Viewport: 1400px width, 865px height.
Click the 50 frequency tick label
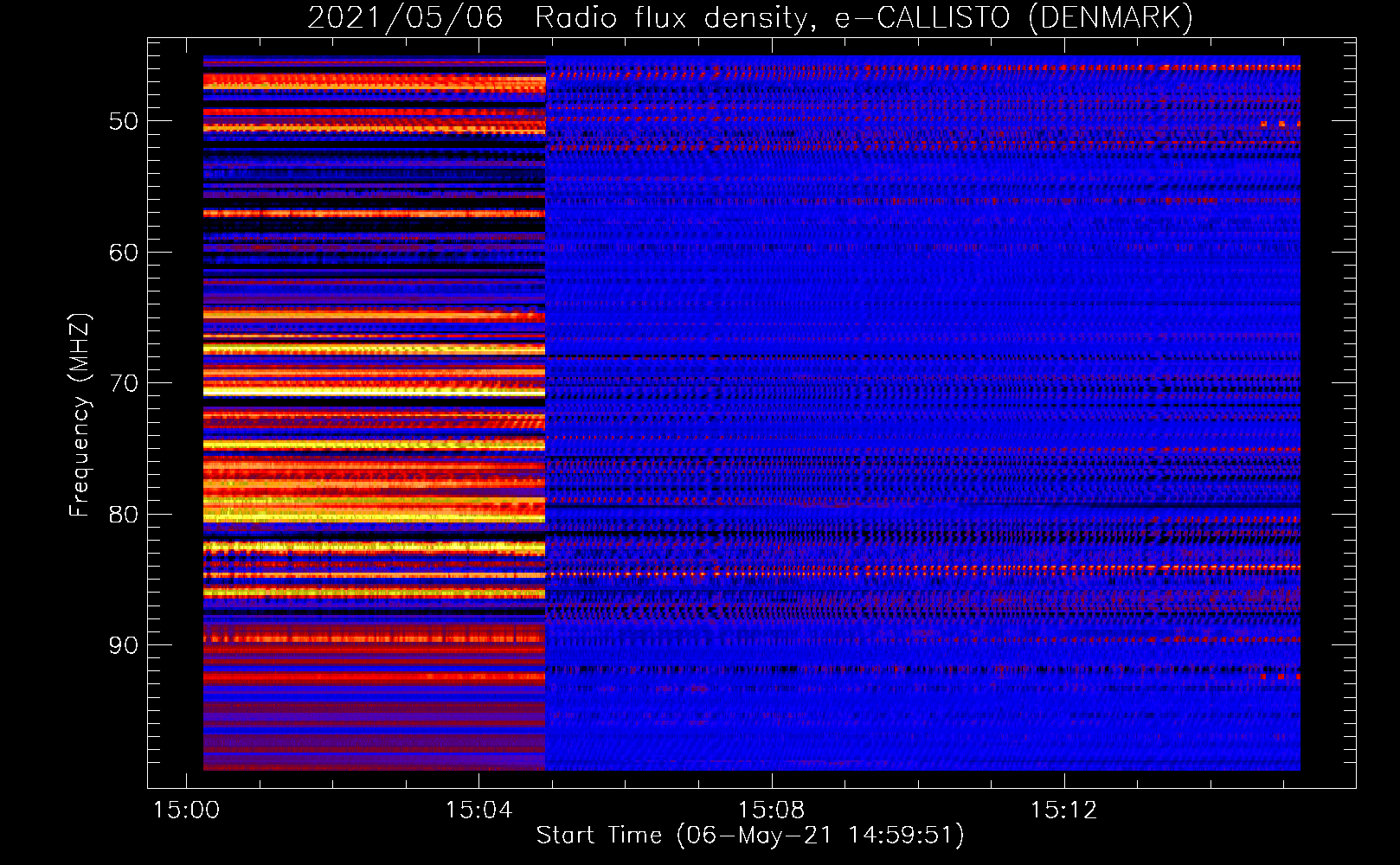coord(123,121)
